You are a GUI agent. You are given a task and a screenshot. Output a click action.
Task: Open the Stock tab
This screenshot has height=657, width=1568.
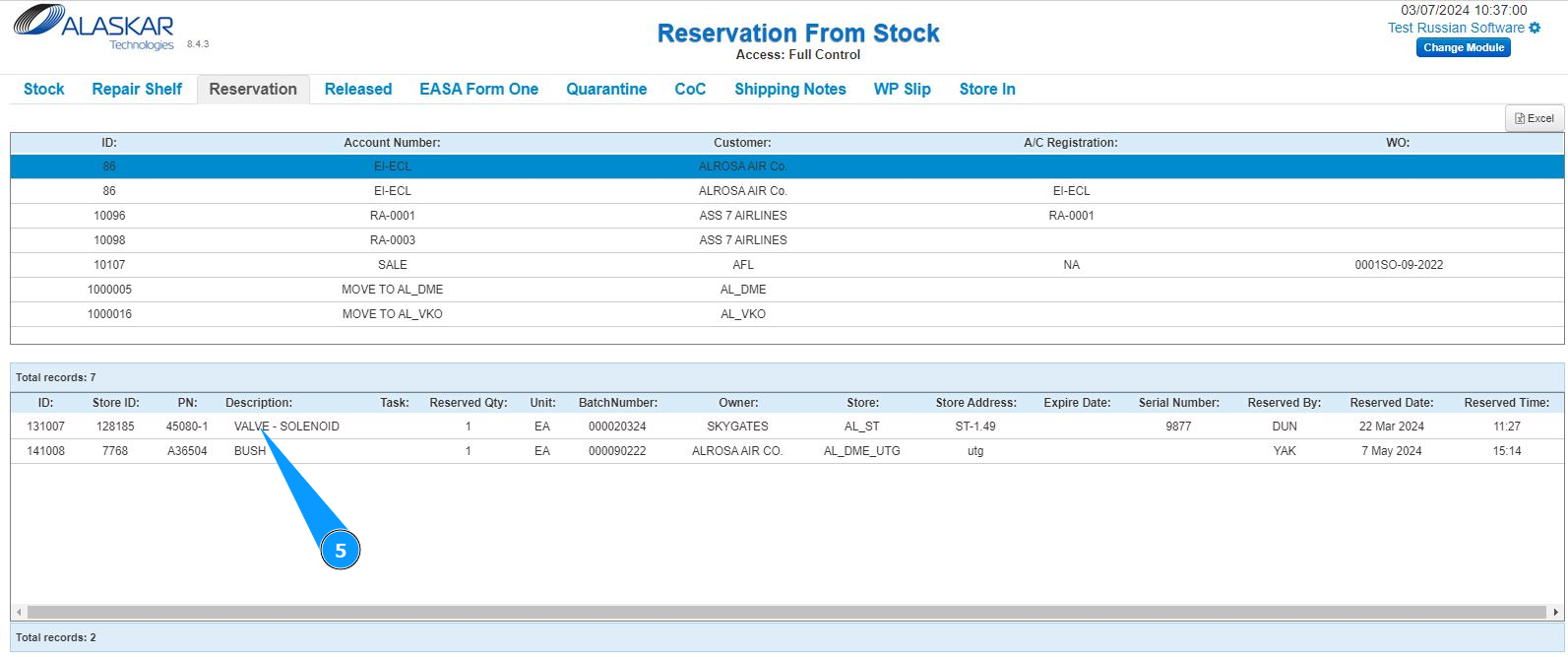coord(44,89)
